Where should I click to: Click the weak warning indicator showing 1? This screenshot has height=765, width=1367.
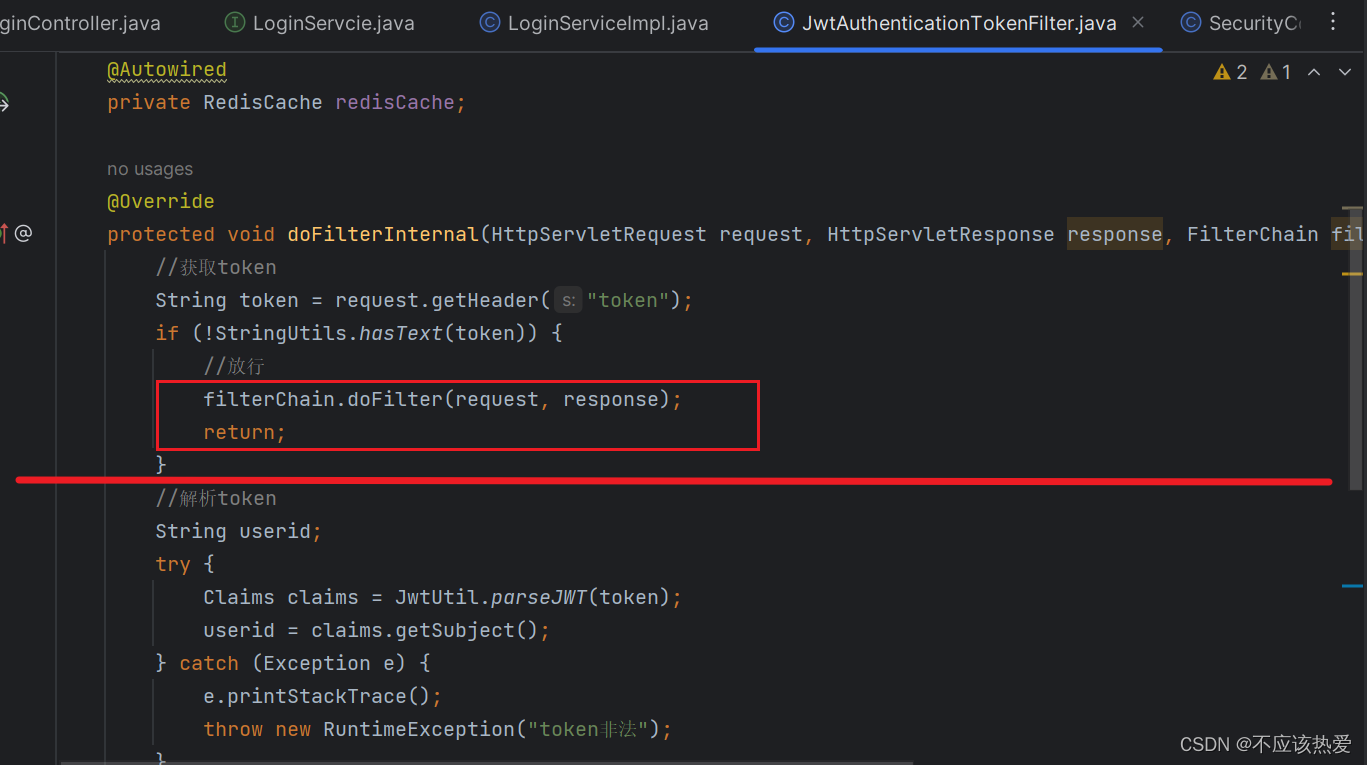pos(1276,72)
